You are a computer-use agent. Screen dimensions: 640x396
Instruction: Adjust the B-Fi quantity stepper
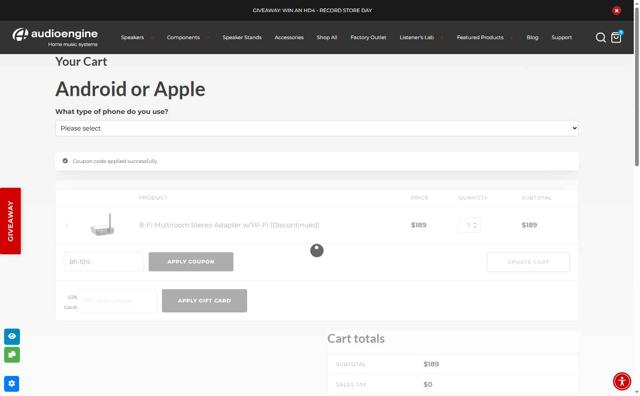click(x=469, y=225)
